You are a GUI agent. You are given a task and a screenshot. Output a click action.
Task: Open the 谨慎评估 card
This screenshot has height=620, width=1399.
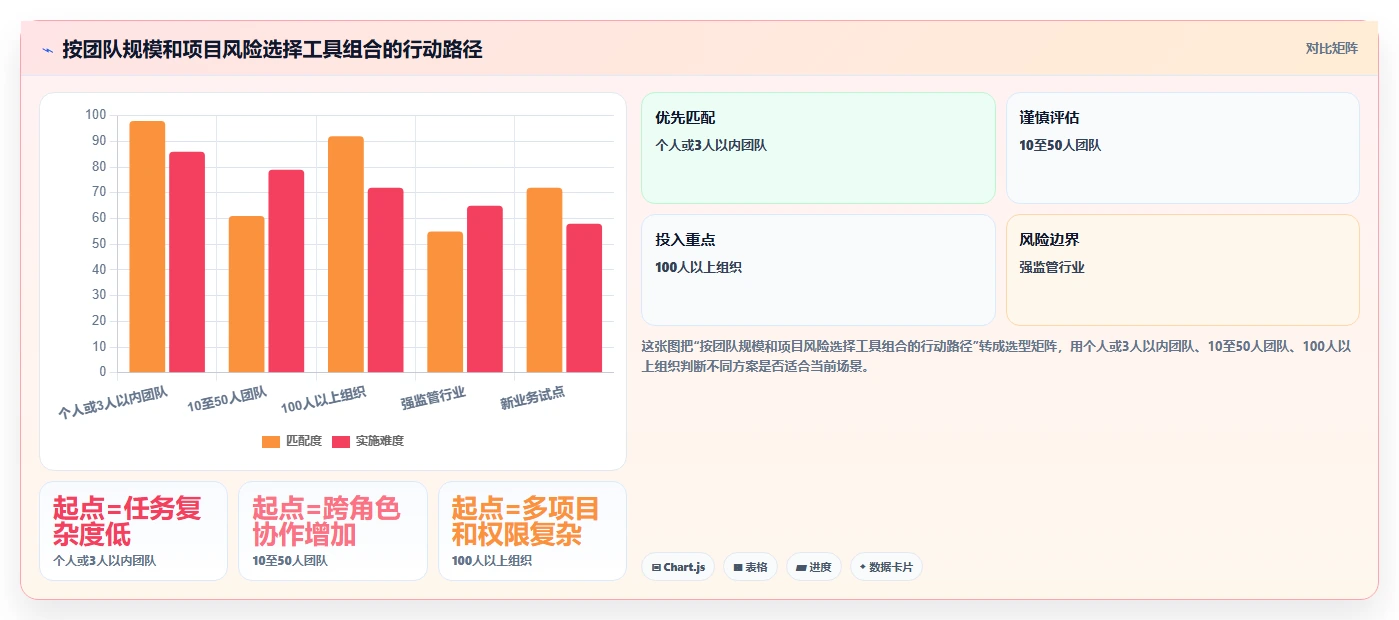click(x=1183, y=148)
